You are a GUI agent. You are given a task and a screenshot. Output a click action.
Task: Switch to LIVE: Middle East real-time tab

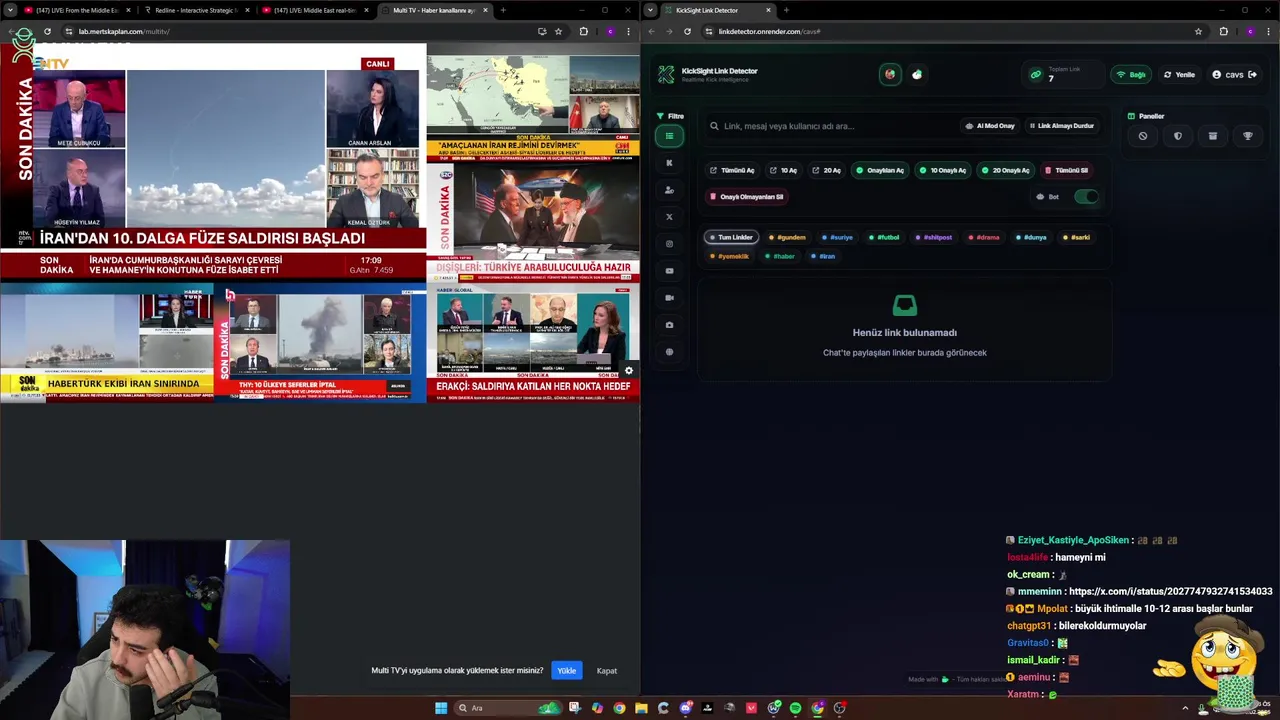[314, 10]
